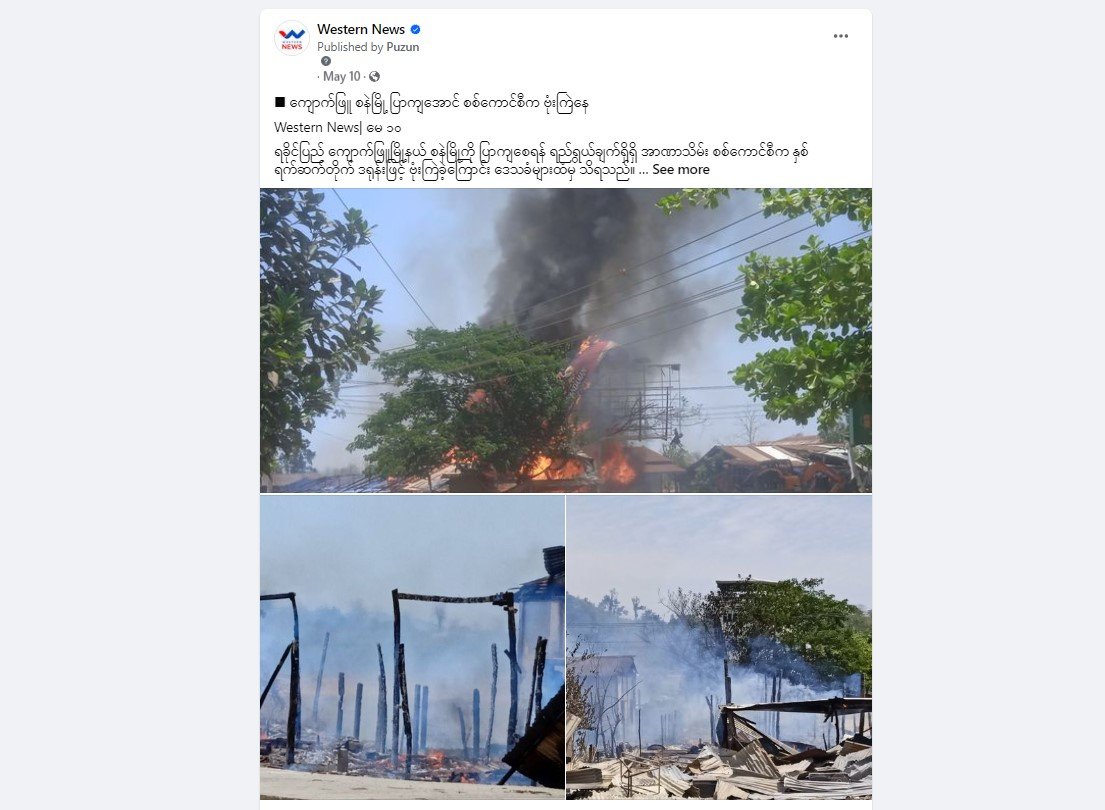Click the 'Published by' label text
Viewport: 1105px width, 810px height.
tap(350, 47)
